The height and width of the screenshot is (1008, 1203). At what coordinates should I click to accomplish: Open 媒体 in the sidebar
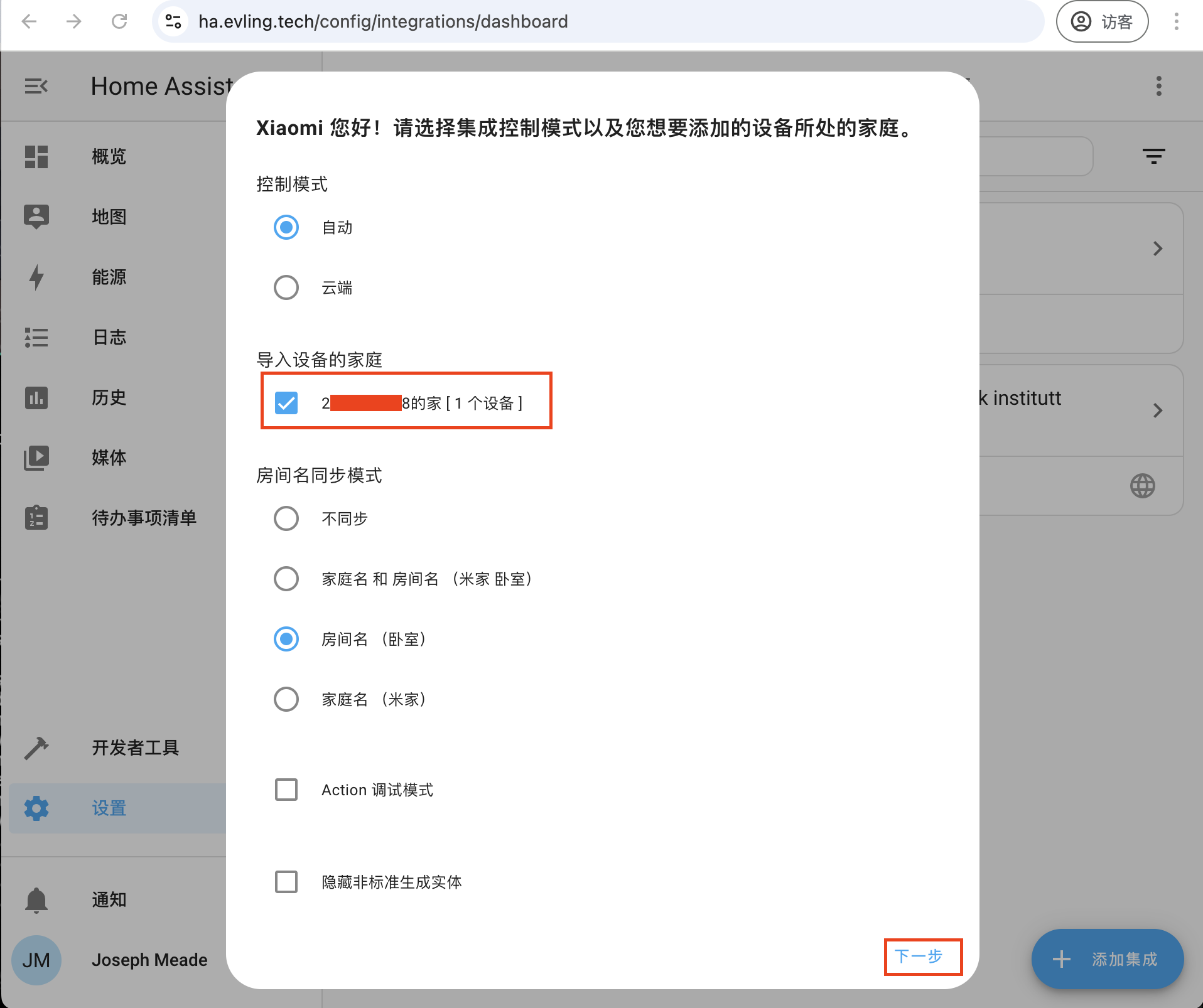tap(109, 458)
